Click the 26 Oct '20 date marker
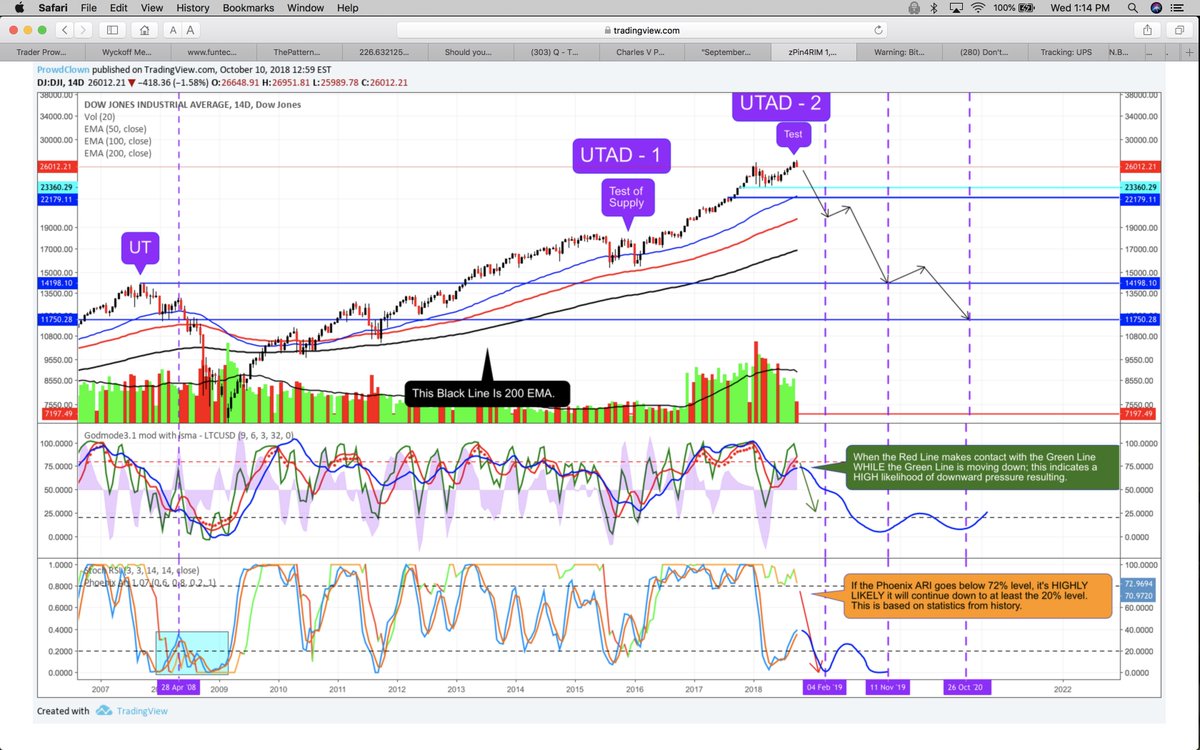The width and height of the screenshot is (1200, 750). coord(967,687)
